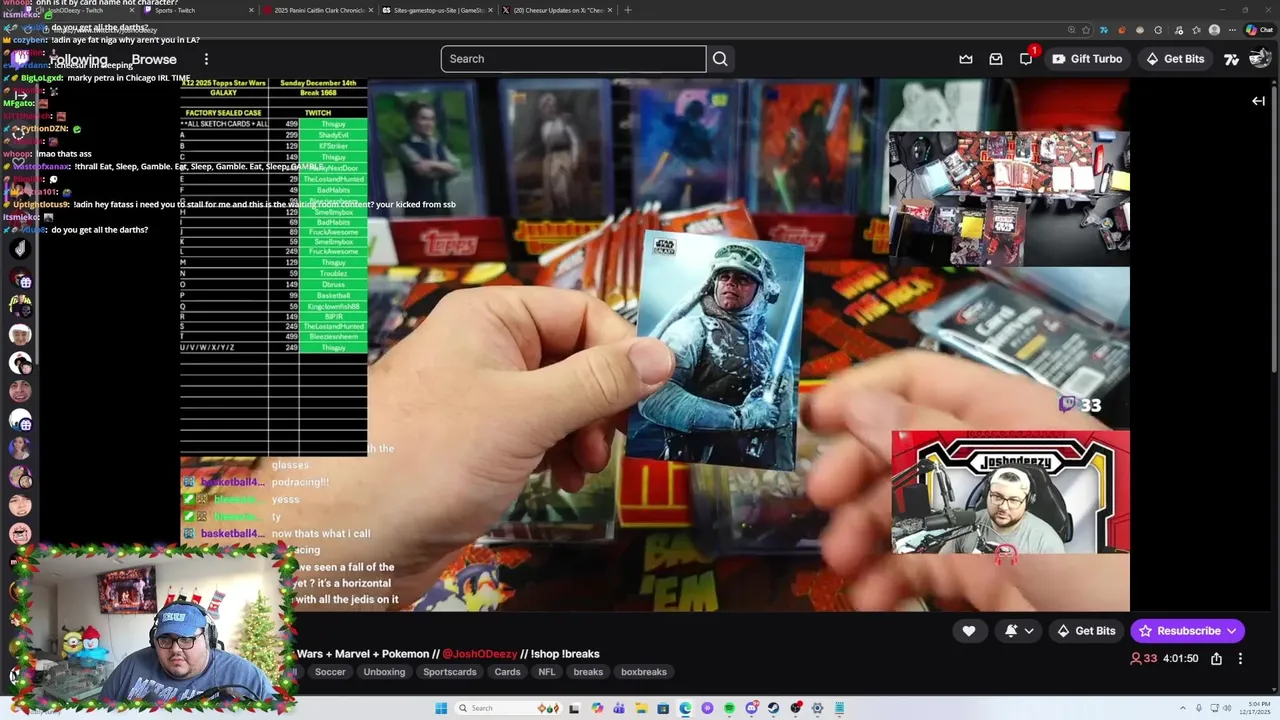Launch Copilot from the taskbar
This screenshot has width=1280, height=720.
[597, 708]
